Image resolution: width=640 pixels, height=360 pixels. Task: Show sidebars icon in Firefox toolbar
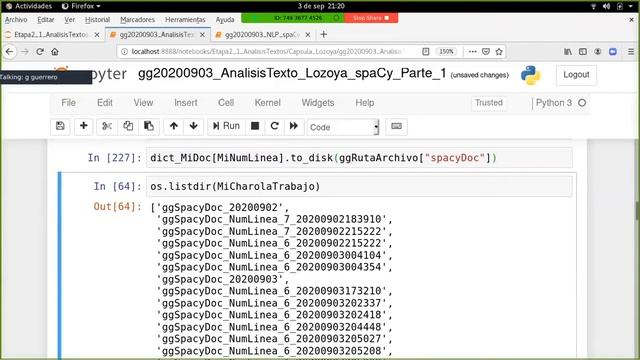583,51
